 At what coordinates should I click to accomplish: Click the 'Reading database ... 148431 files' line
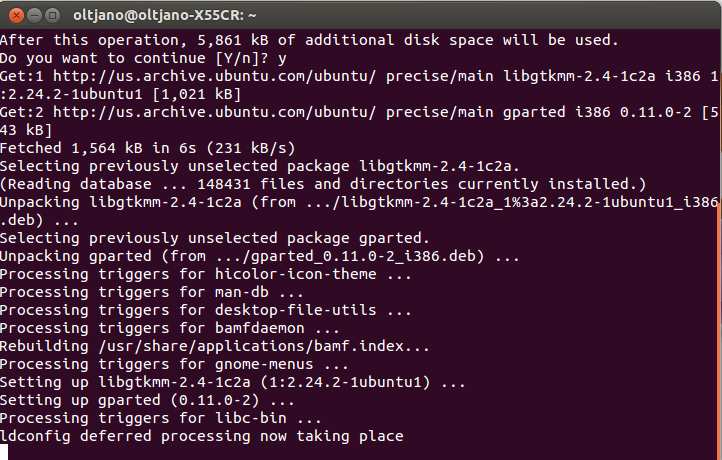(323, 184)
